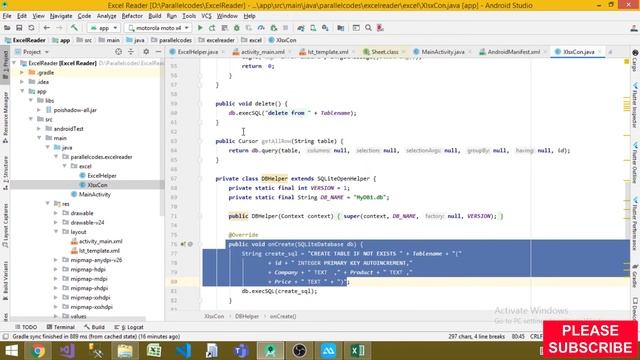Click the Debug bug icon in toolbar
Image resolution: width=640 pixels, height=360 pixels.
(x=236, y=28)
